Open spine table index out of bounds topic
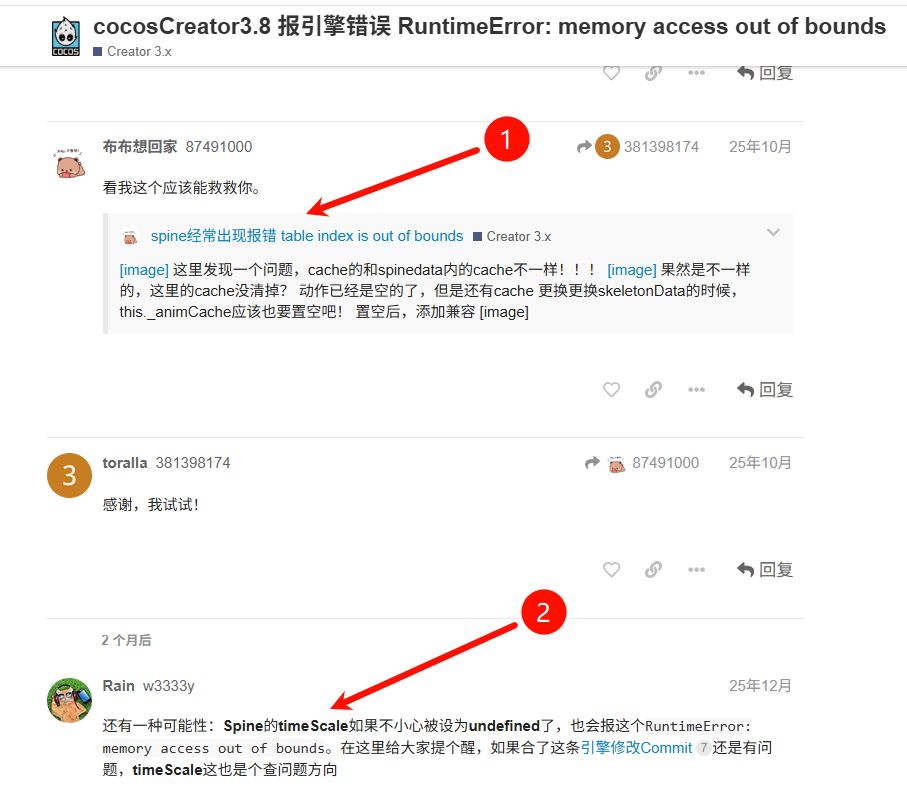Viewport: 907px width, 801px height. pos(307,235)
